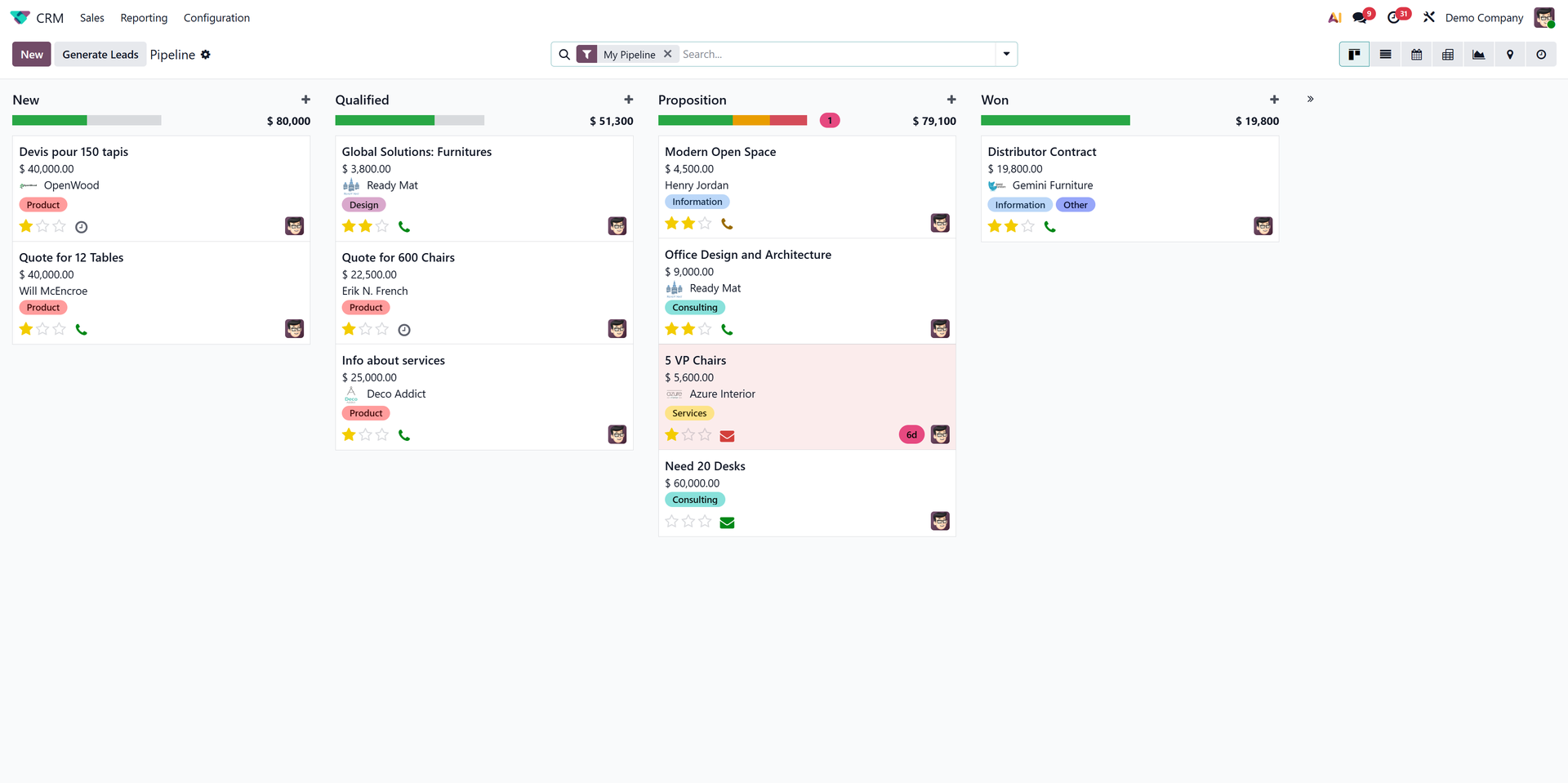Open the Reporting menu
This screenshot has height=783, width=1568.
tap(143, 17)
